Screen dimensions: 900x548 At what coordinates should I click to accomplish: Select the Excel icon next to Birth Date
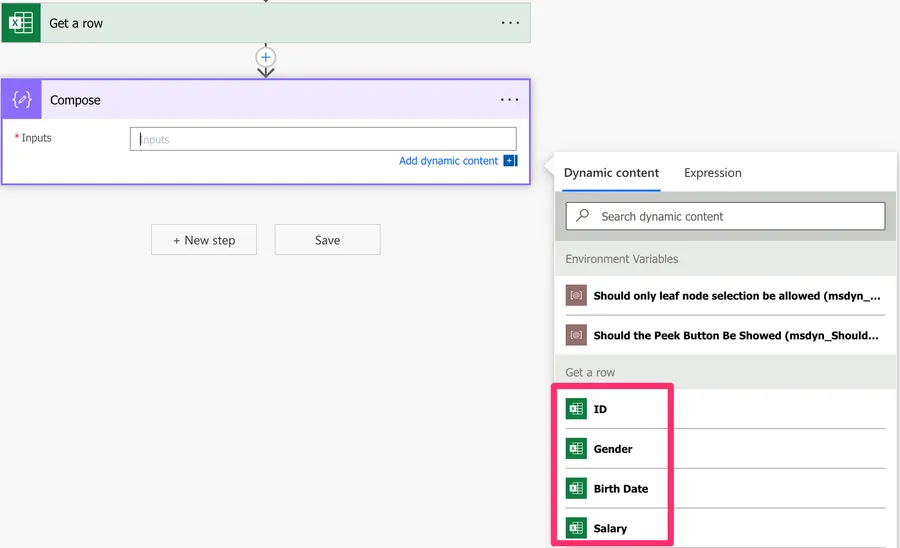click(576, 489)
